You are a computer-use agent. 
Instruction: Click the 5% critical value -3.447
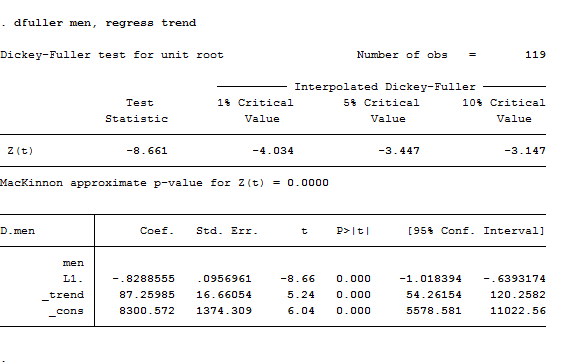coord(399,151)
